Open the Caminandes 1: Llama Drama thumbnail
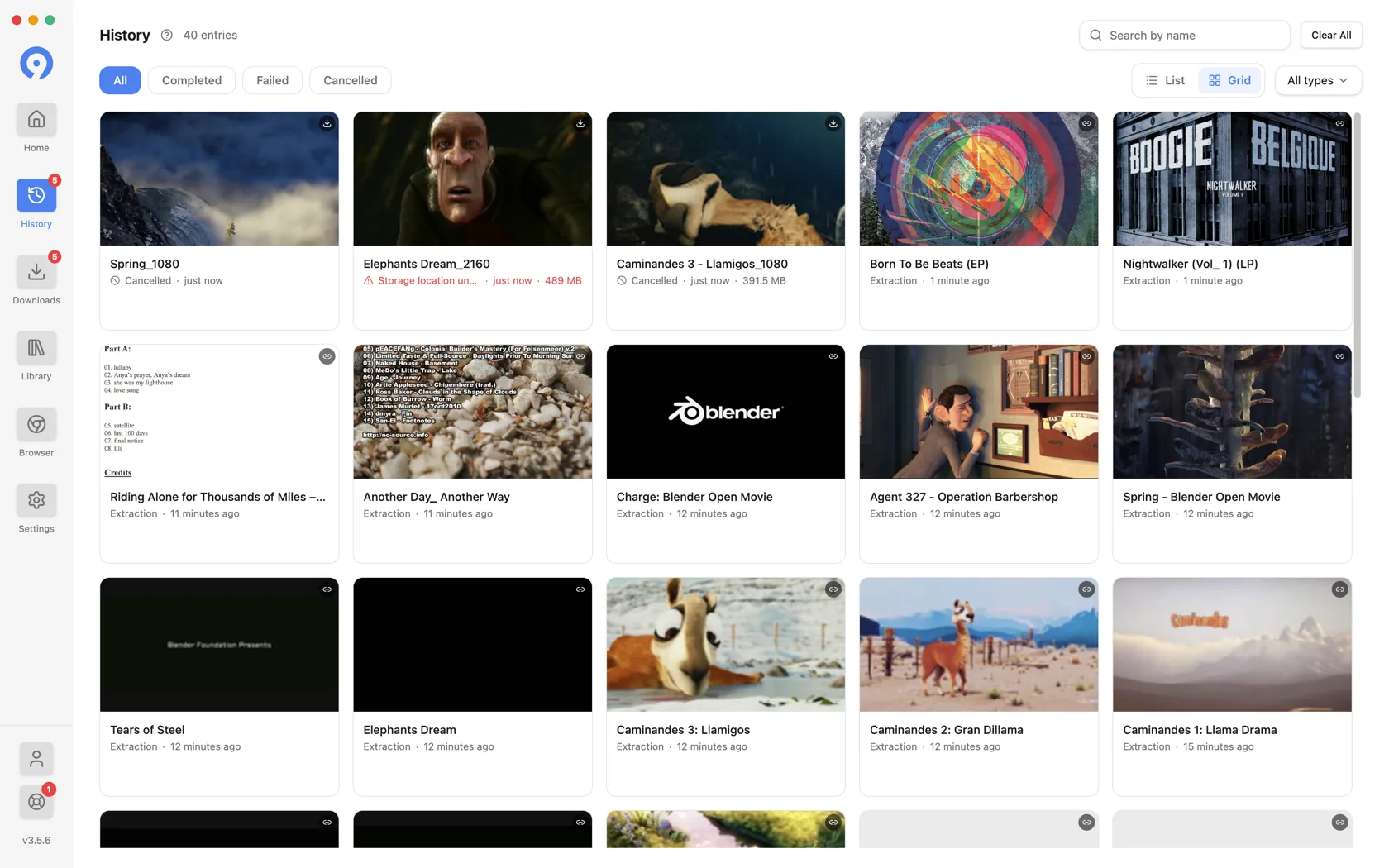 [x=1232, y=645]
